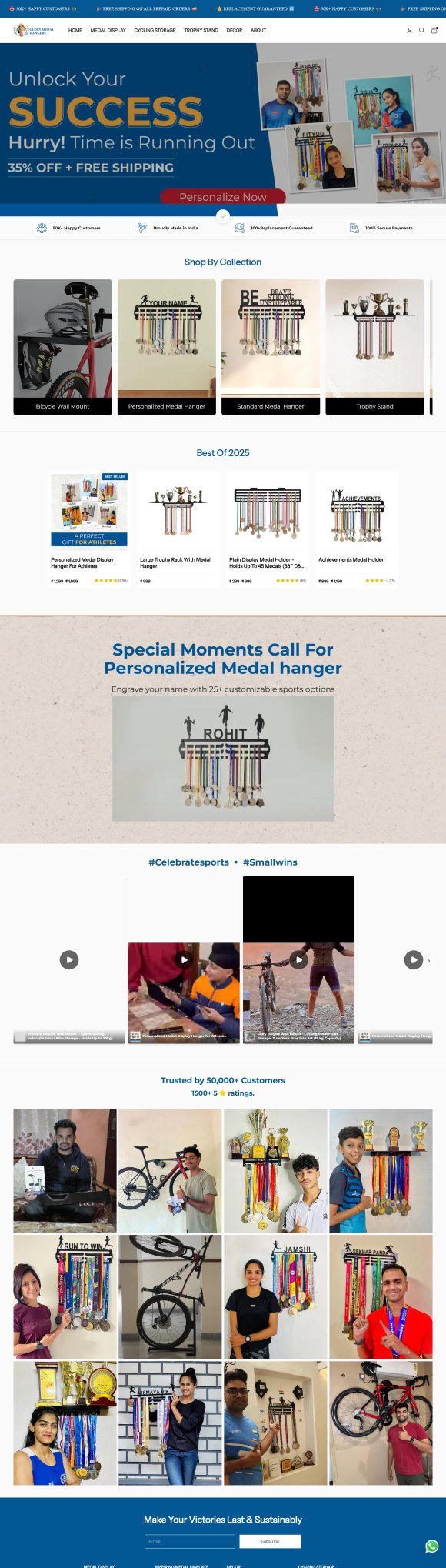Select the E-mail input field
446x1568 pixels.
point(190,1541)
